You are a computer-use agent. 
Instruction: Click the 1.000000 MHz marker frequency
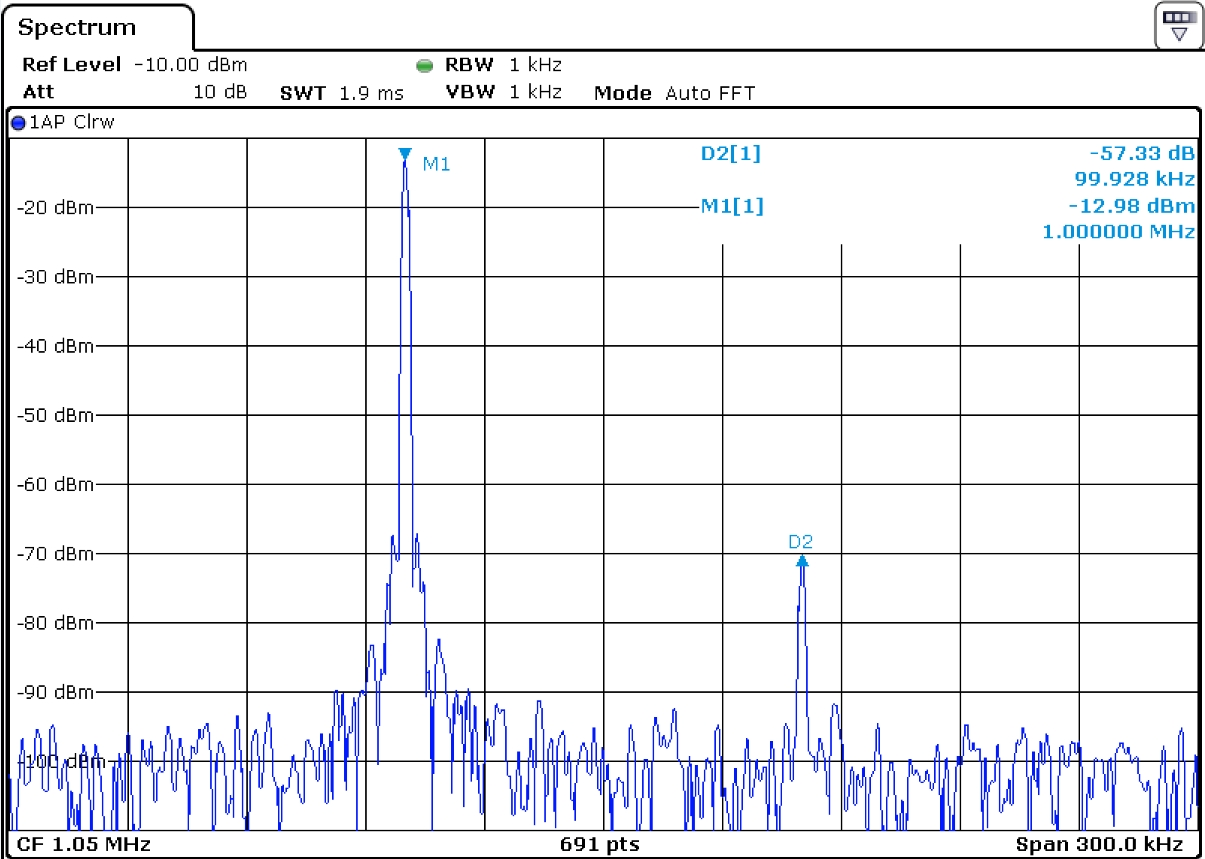coord(1119,232)
